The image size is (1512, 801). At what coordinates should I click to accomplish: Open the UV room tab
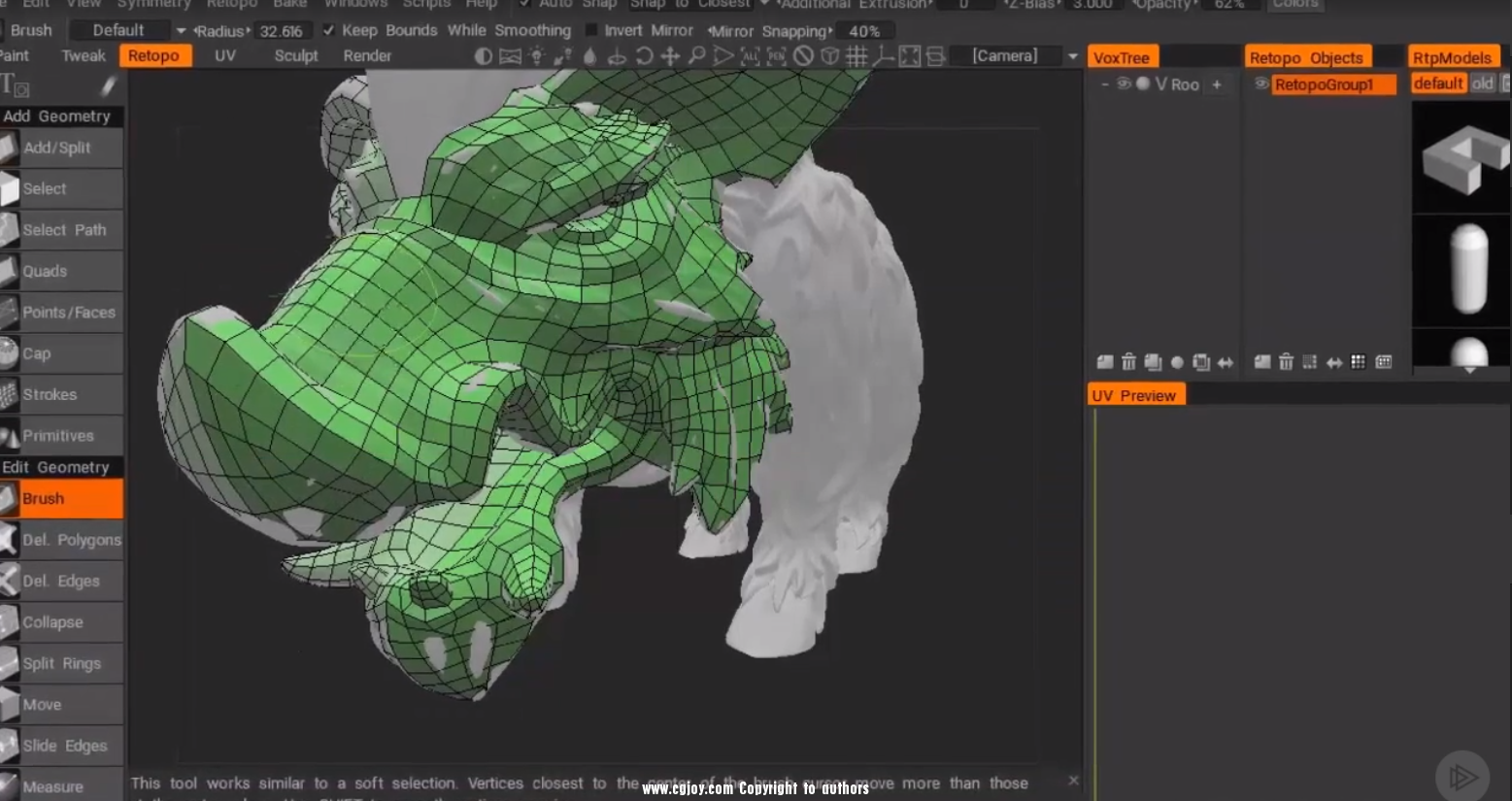225,56
